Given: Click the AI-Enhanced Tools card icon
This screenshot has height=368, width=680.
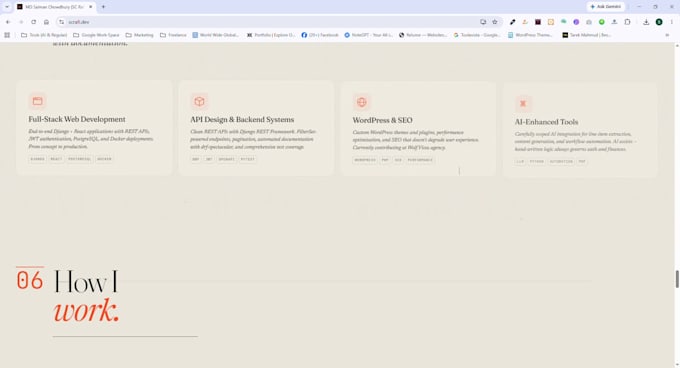Looking at the screenshot, I should pos(523,104).
